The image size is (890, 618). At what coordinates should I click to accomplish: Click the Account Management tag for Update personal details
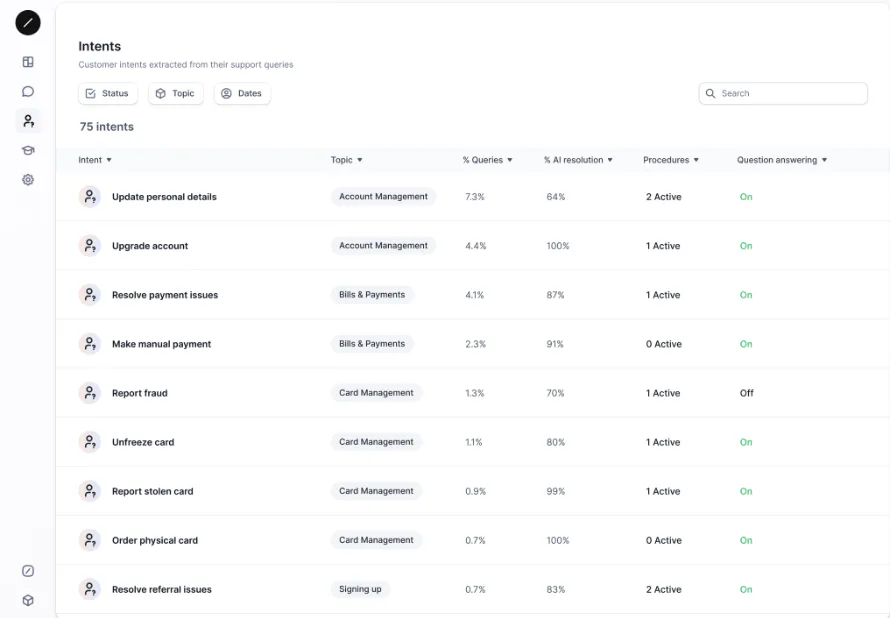point(383,196)
